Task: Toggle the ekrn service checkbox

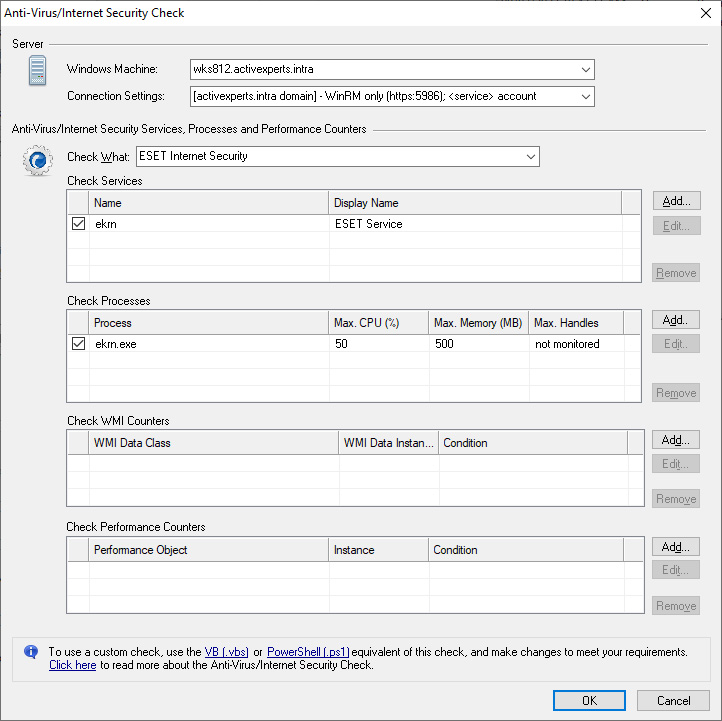Action: (78, 224)
